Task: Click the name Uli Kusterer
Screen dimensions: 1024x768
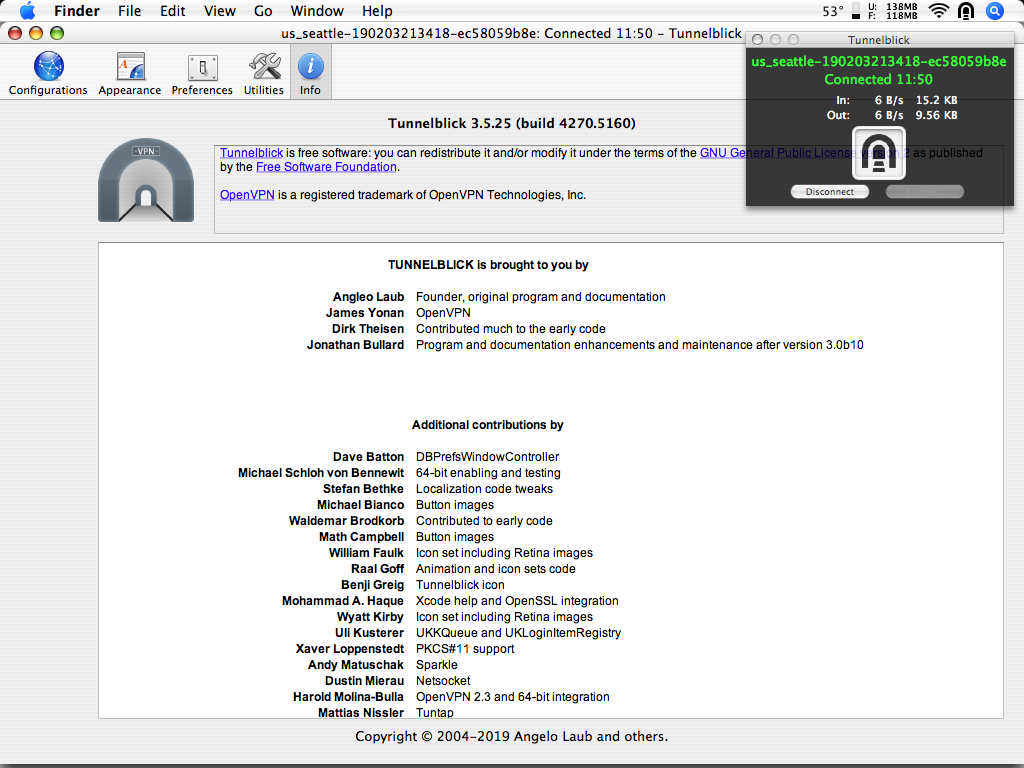Action: click(369, 633)
